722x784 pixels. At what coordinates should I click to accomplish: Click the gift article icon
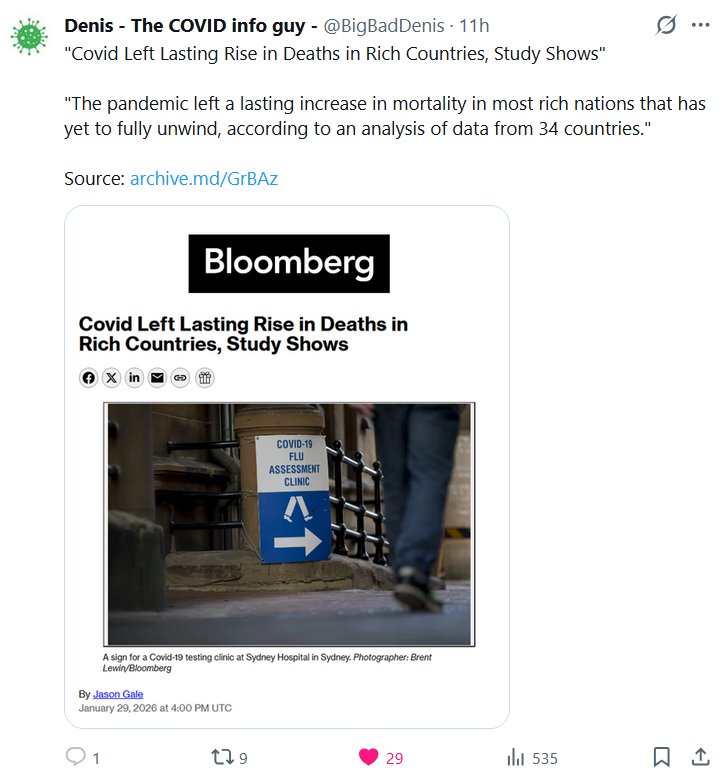coord(204,377)
